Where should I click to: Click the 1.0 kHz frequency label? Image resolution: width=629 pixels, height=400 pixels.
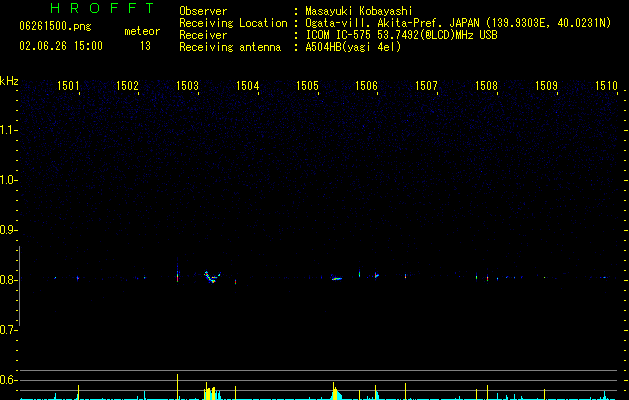pos(8,180)
